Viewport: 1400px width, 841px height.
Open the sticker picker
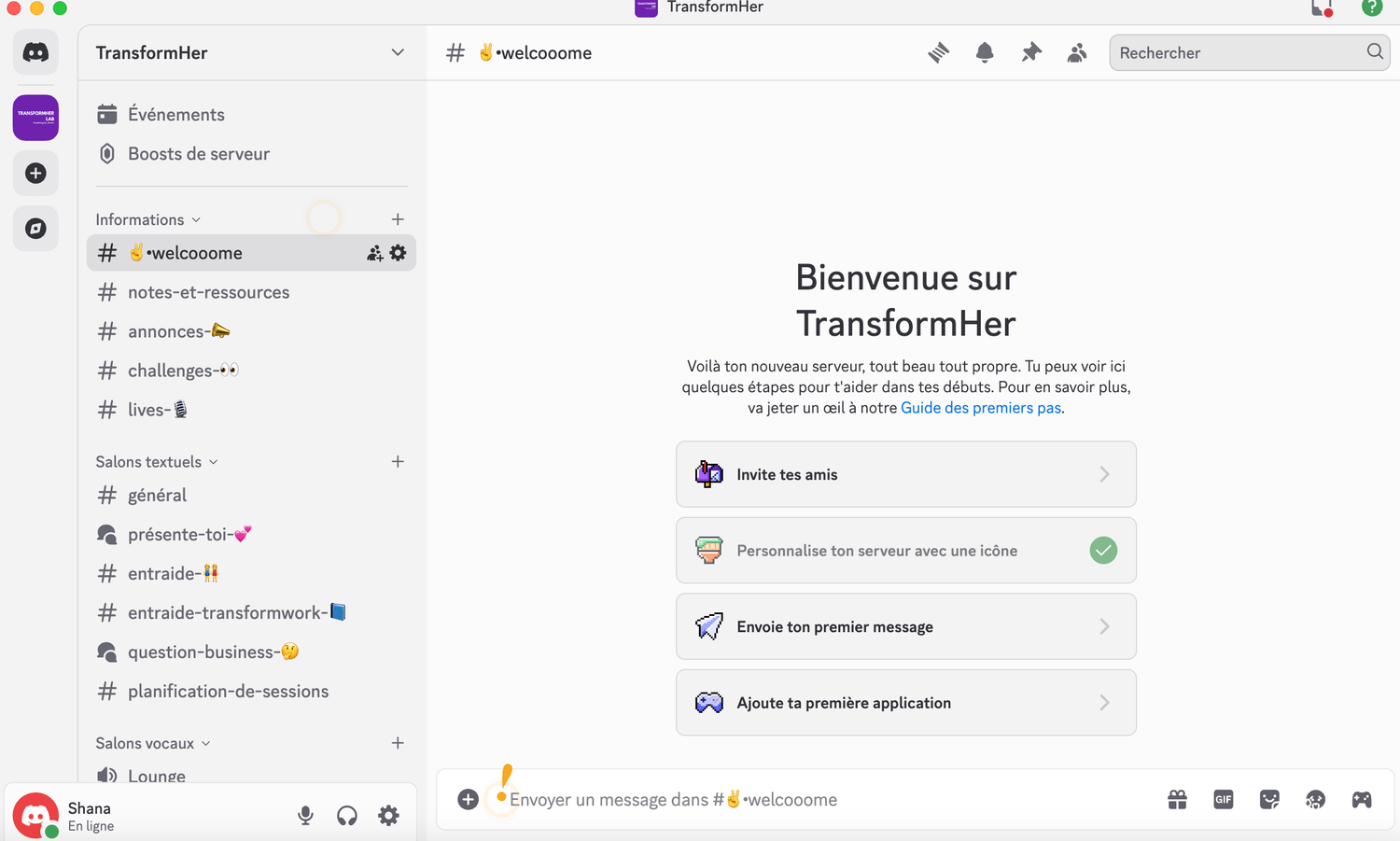click(x=1269, y=799)
